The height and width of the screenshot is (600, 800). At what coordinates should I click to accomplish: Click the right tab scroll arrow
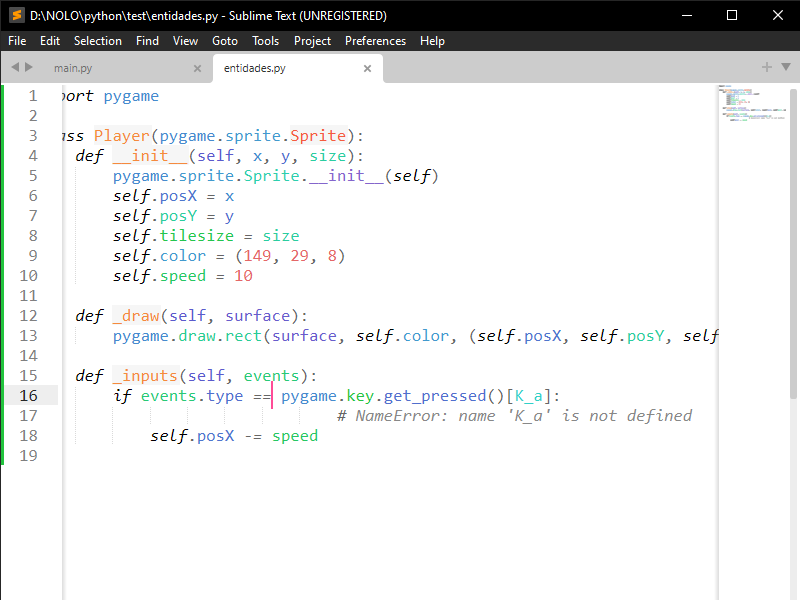(x=29, y=67)
